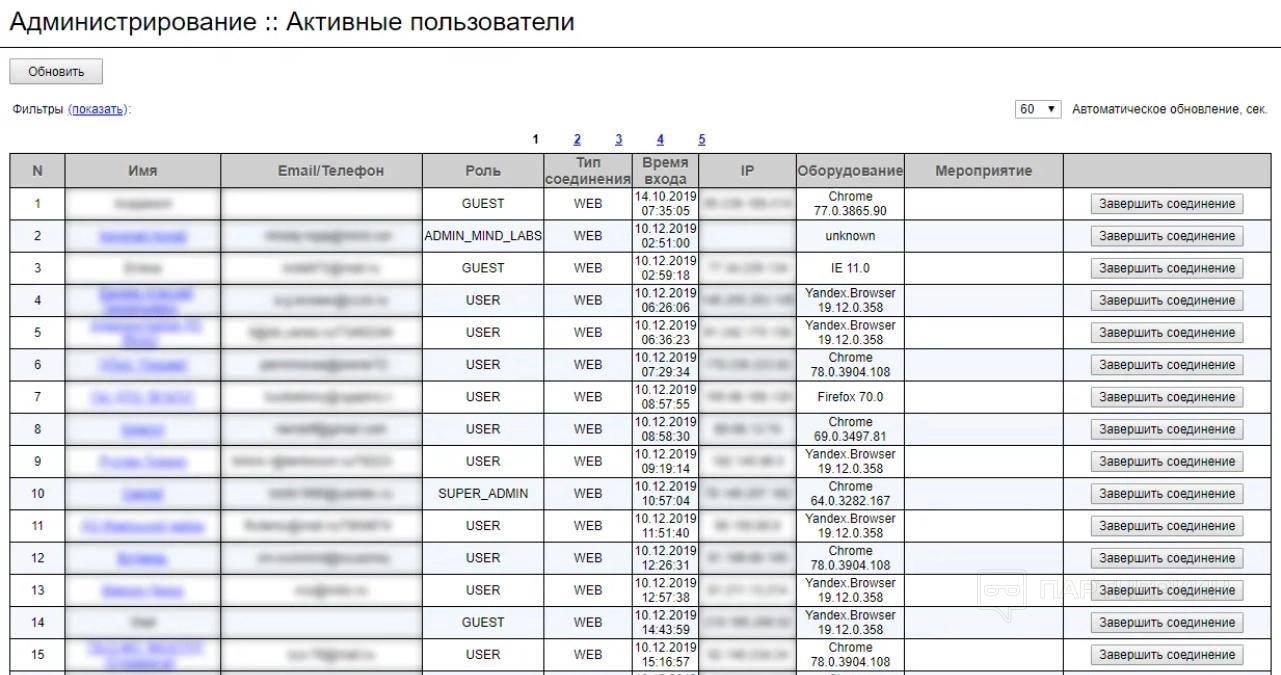Viewport: 1281px width, 675px height.
Task: End connection for SUPER_ADMIN user row 10
Action: [x=1167, y=494]
